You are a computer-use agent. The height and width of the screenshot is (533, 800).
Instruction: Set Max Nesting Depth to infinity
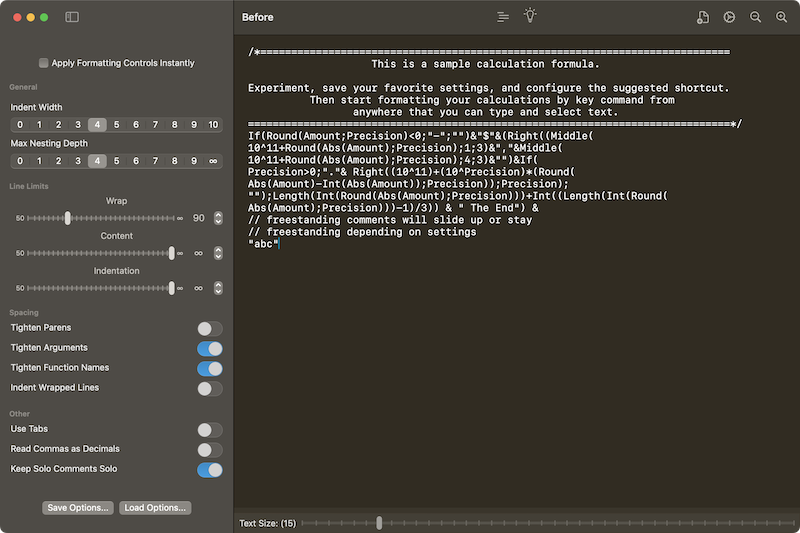pos(213,161)
